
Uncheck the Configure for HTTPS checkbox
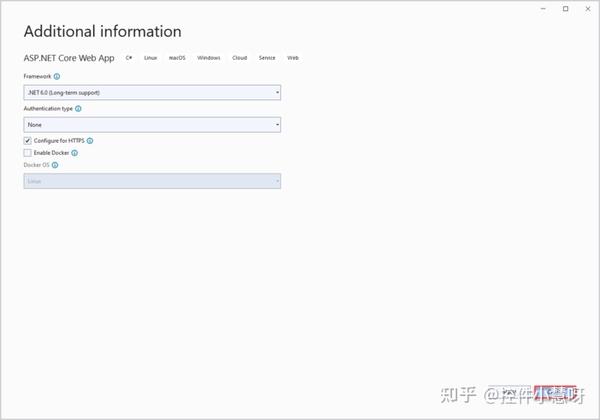pos(28,141)
